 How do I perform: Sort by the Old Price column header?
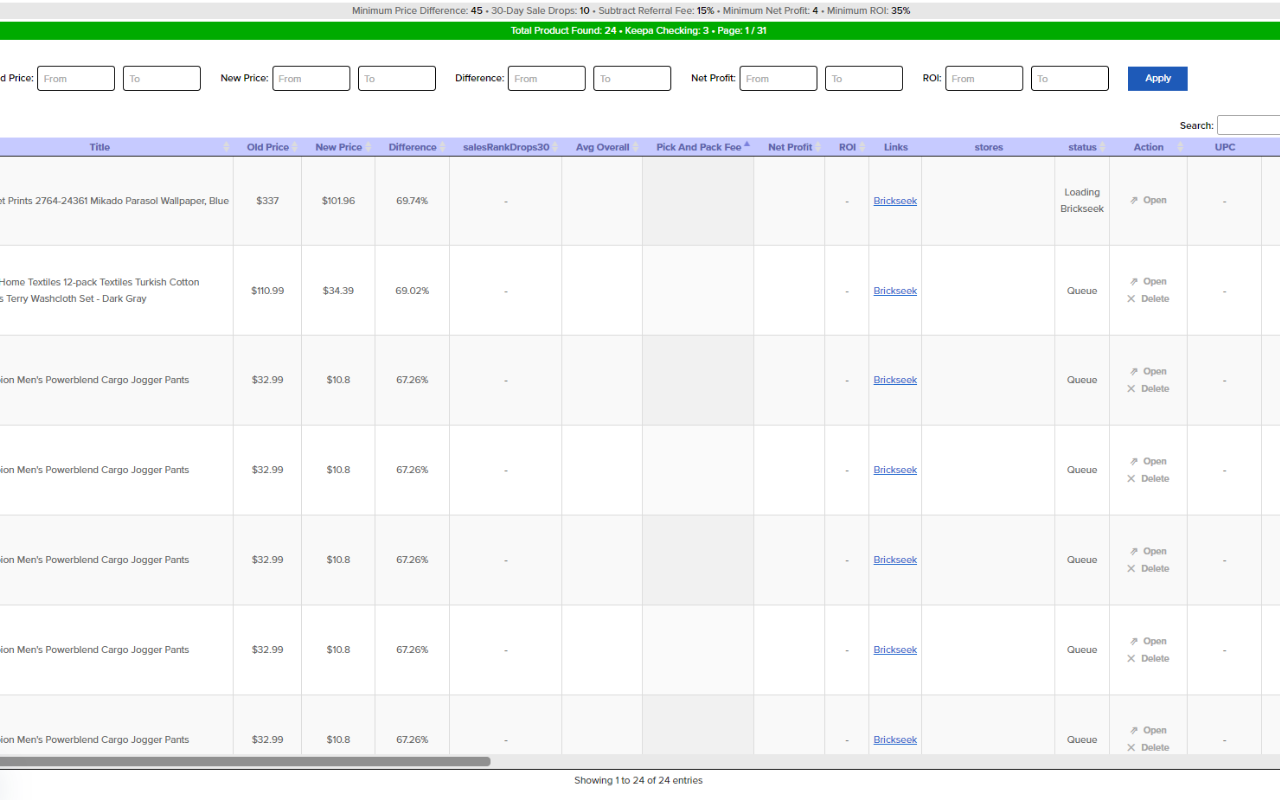click(x=268, y=147)
